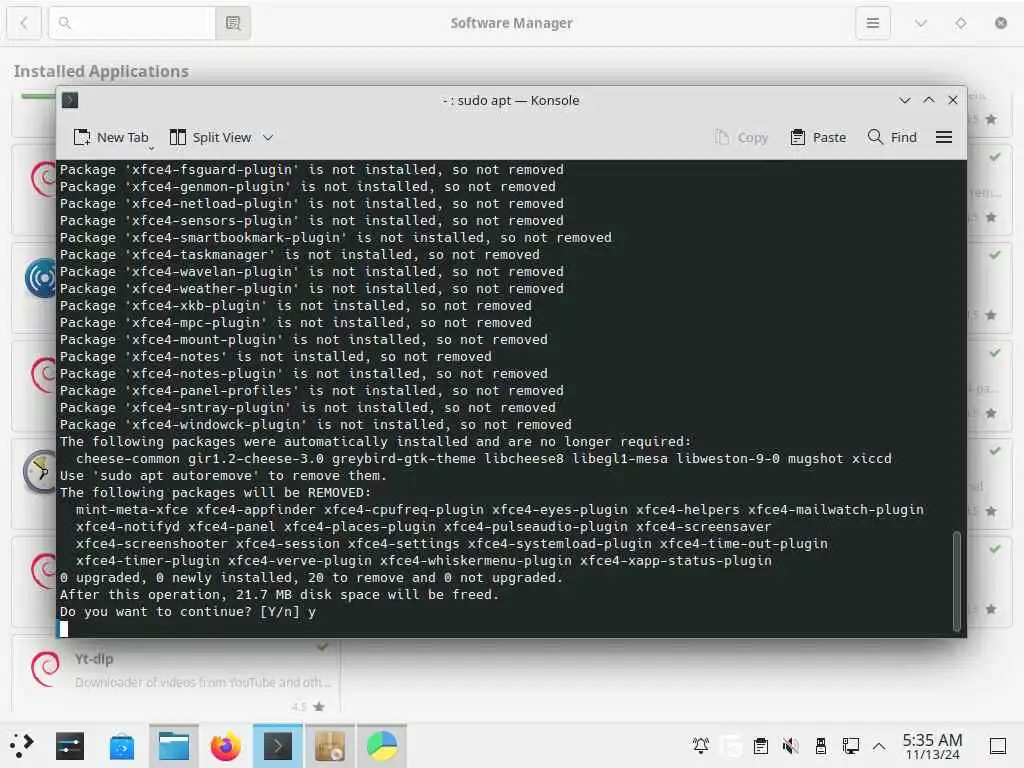
Task: Click the Debian swirl icon beside Yt-dlp
Action: [46, 668]
